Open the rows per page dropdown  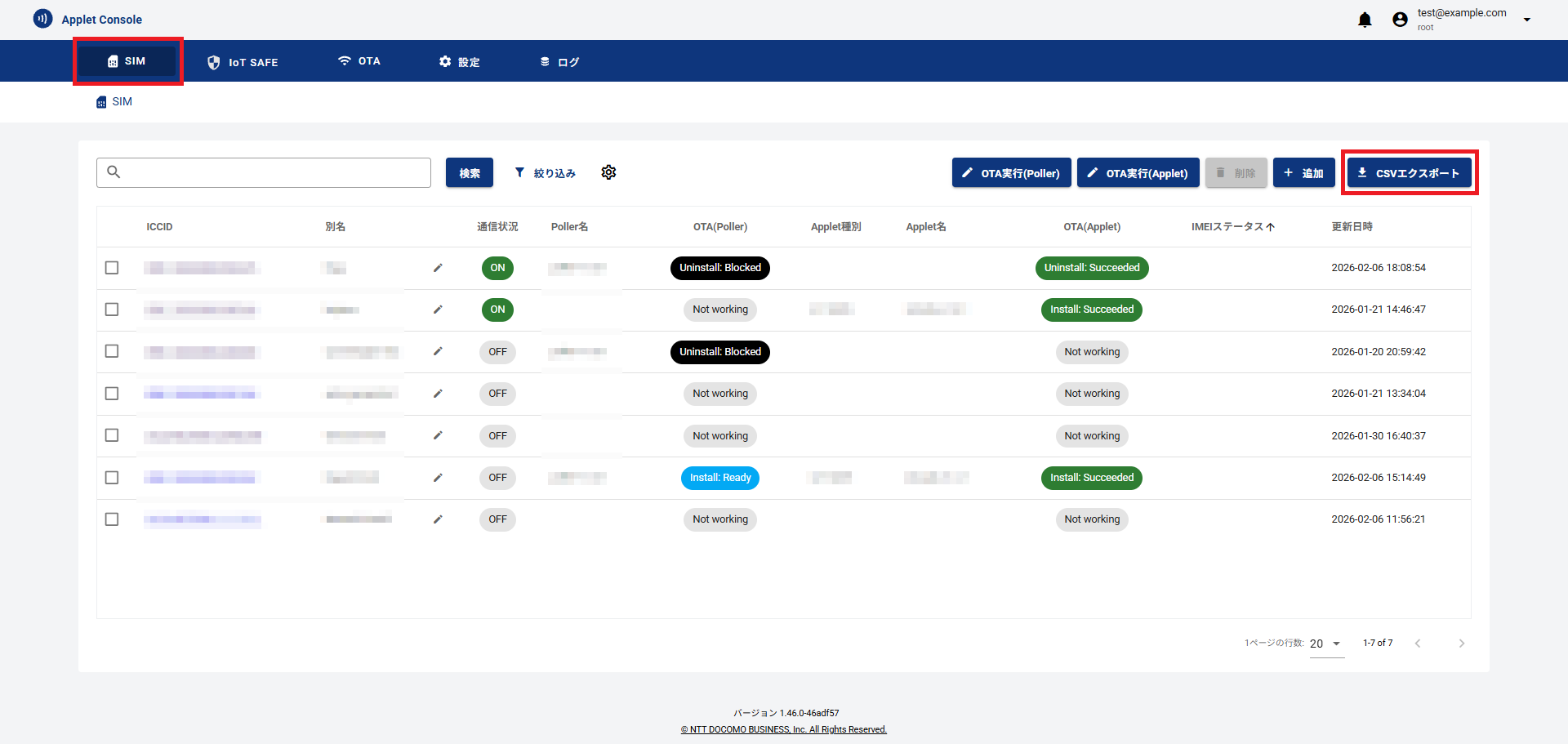[x=1326, y=644]
